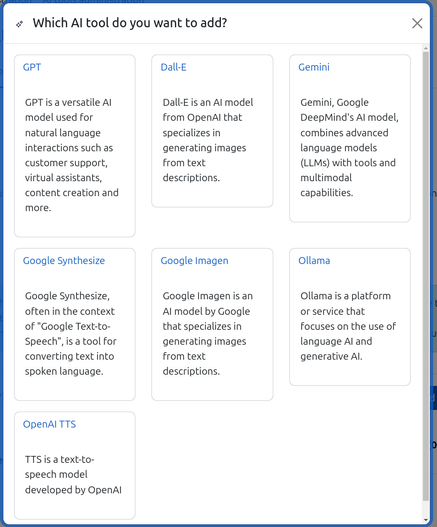Click the dialog title text
The height and width of the screenshot is (527, 437).
(130, 23)
